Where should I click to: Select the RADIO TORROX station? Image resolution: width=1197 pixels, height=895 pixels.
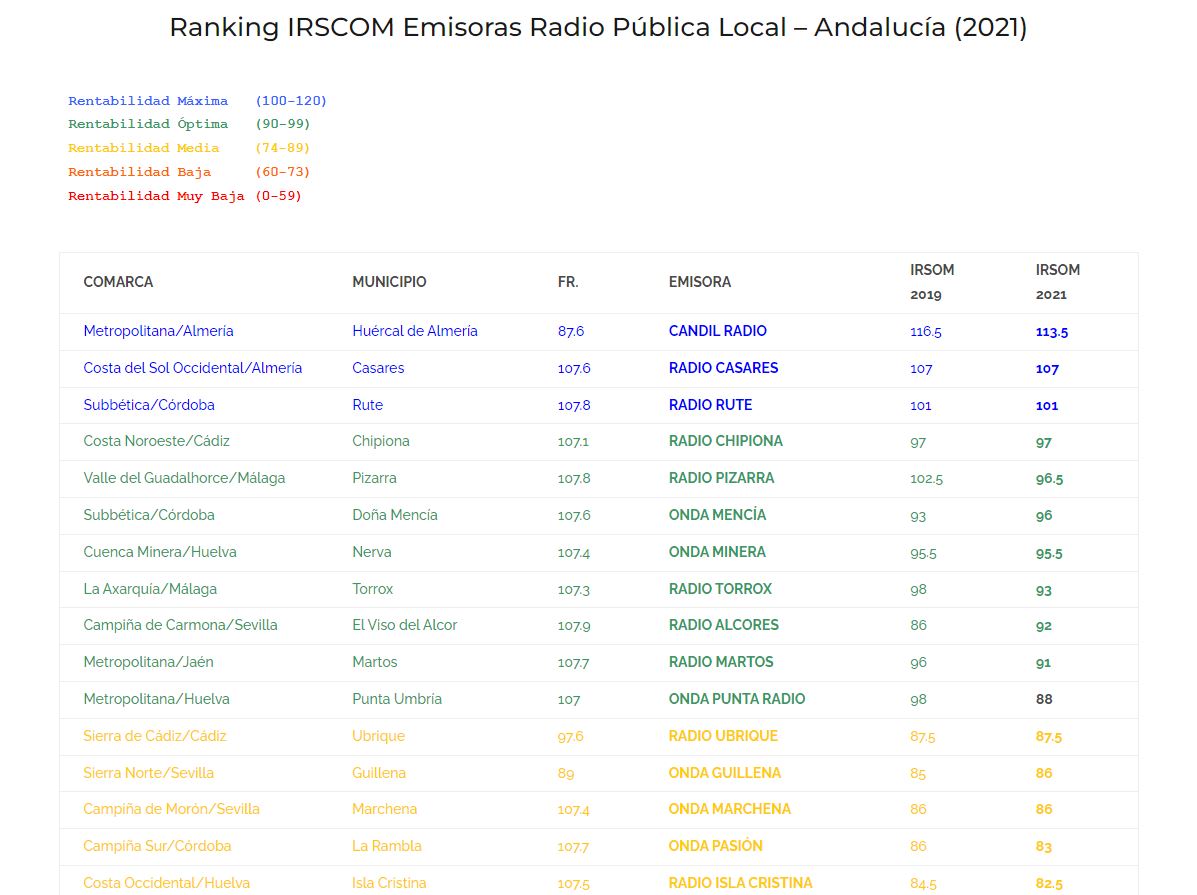click(x=720, y=589)
